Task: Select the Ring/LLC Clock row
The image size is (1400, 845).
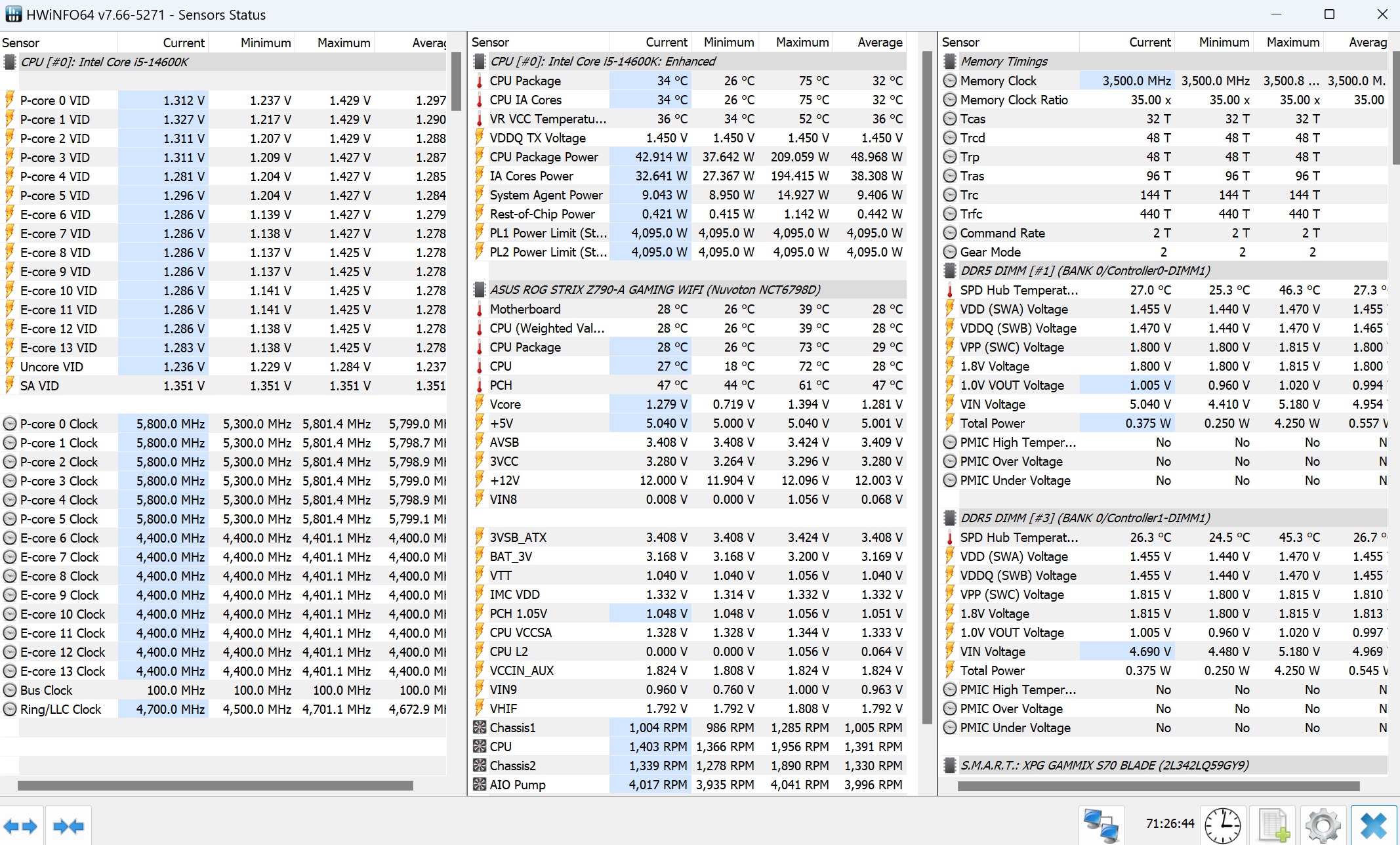Action: (60, 709)
